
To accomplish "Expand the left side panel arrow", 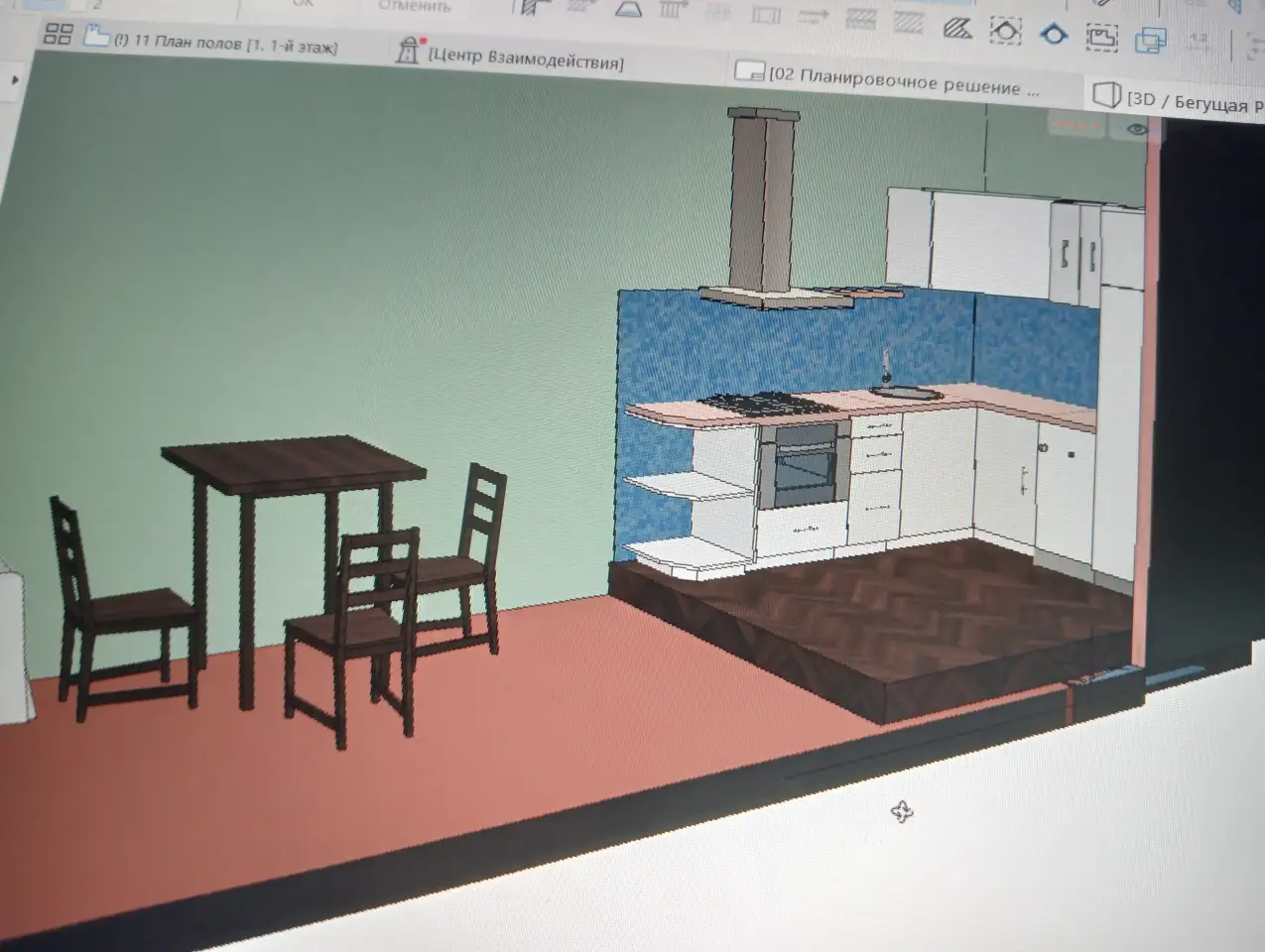I will click(x=15, y=80).
